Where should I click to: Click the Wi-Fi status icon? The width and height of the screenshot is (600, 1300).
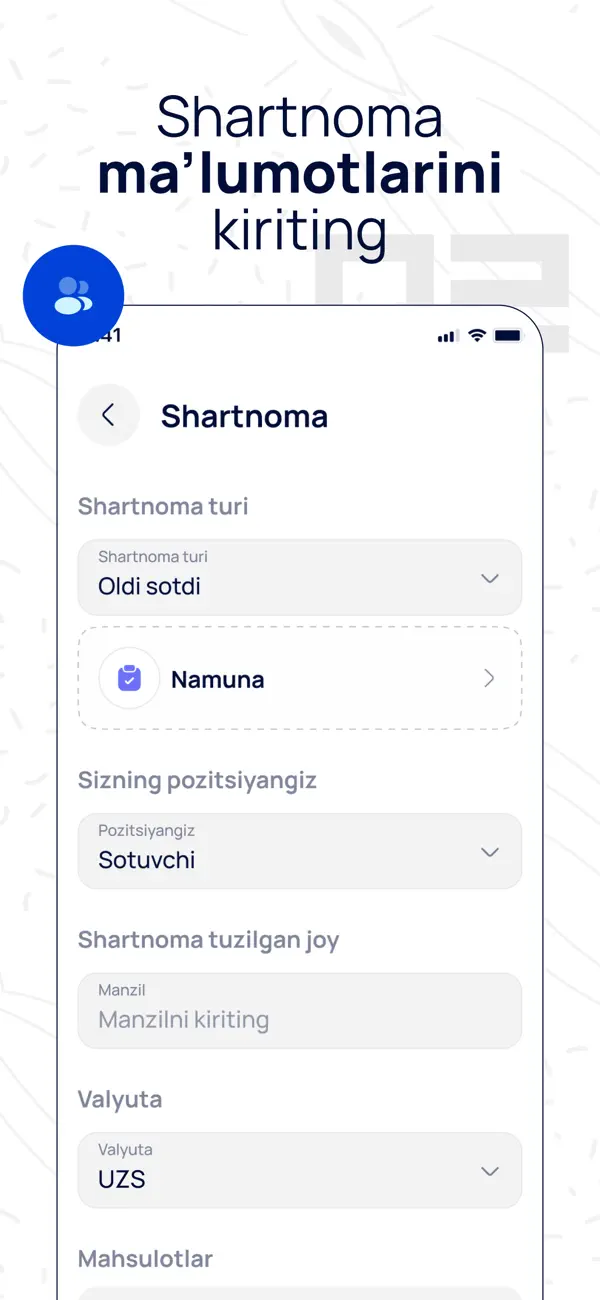tap(477, 336)
